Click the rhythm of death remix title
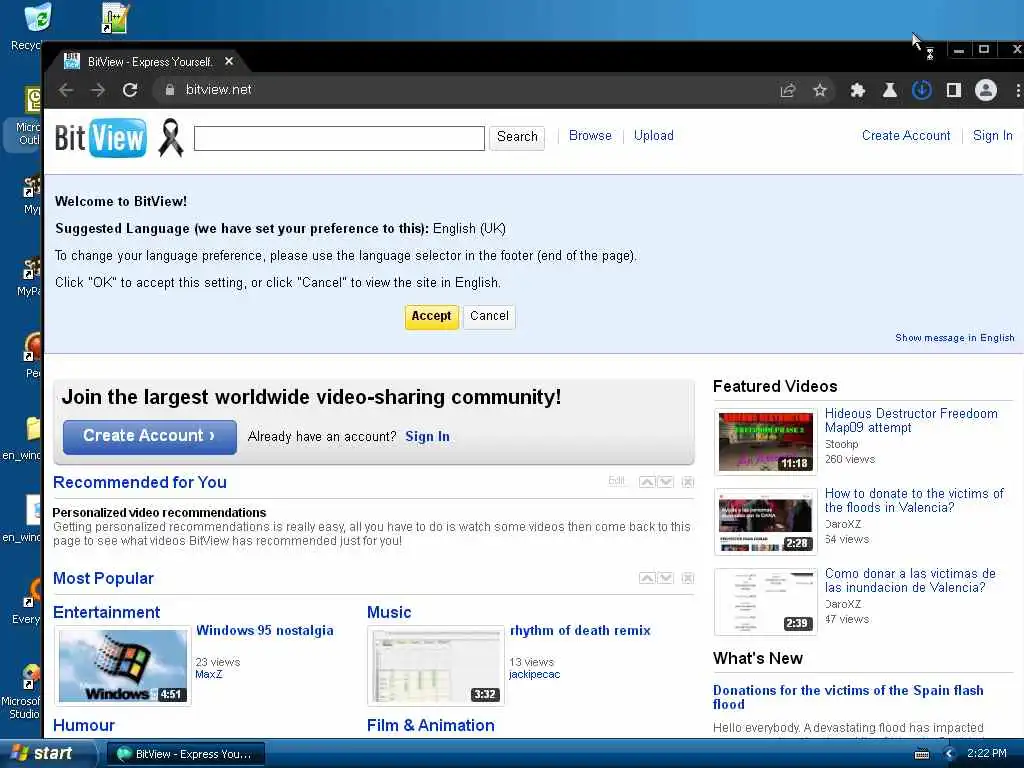This screenshot has width=1024, height=768. coord(580,630)
